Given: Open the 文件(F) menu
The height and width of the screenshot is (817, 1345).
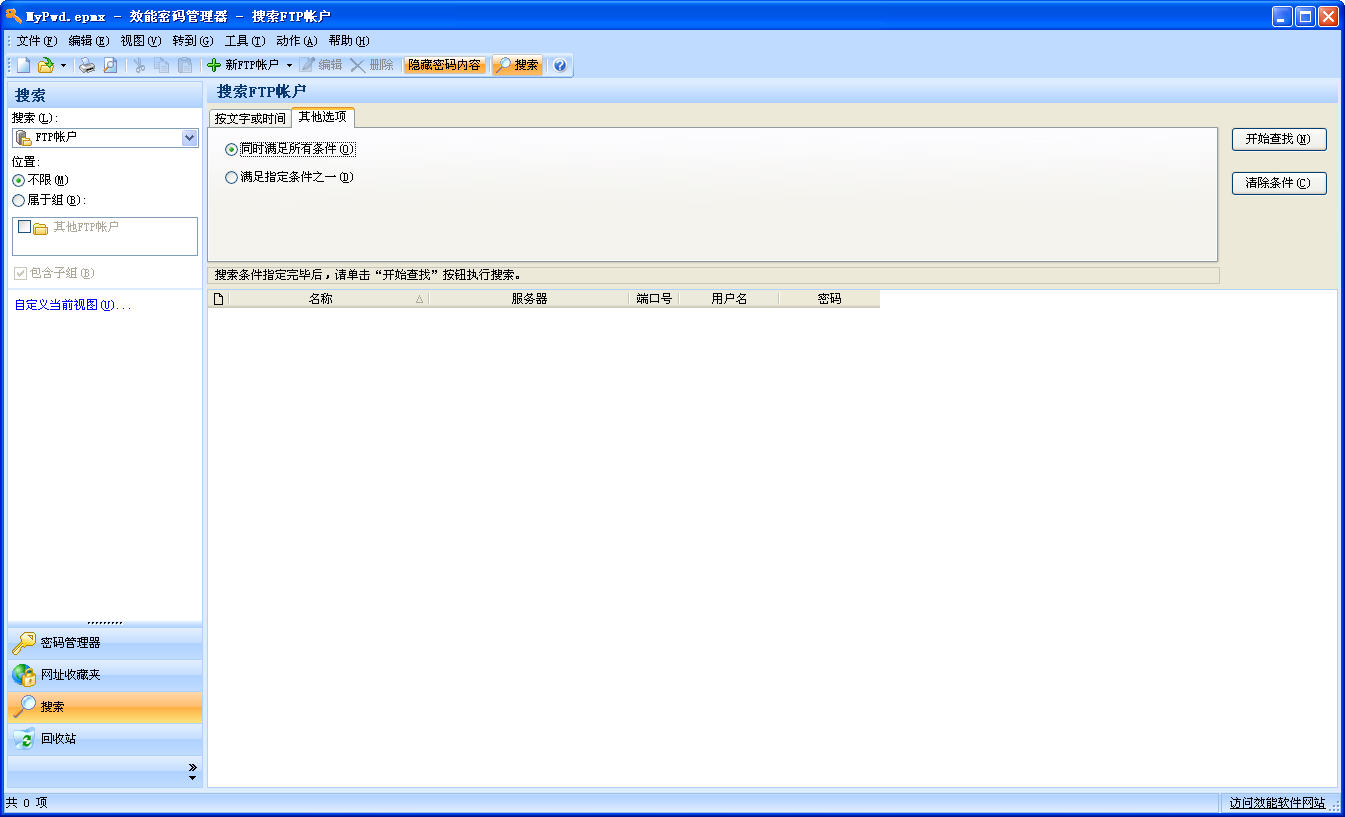Looking at the screenshot, I should (x=37, y=41).
